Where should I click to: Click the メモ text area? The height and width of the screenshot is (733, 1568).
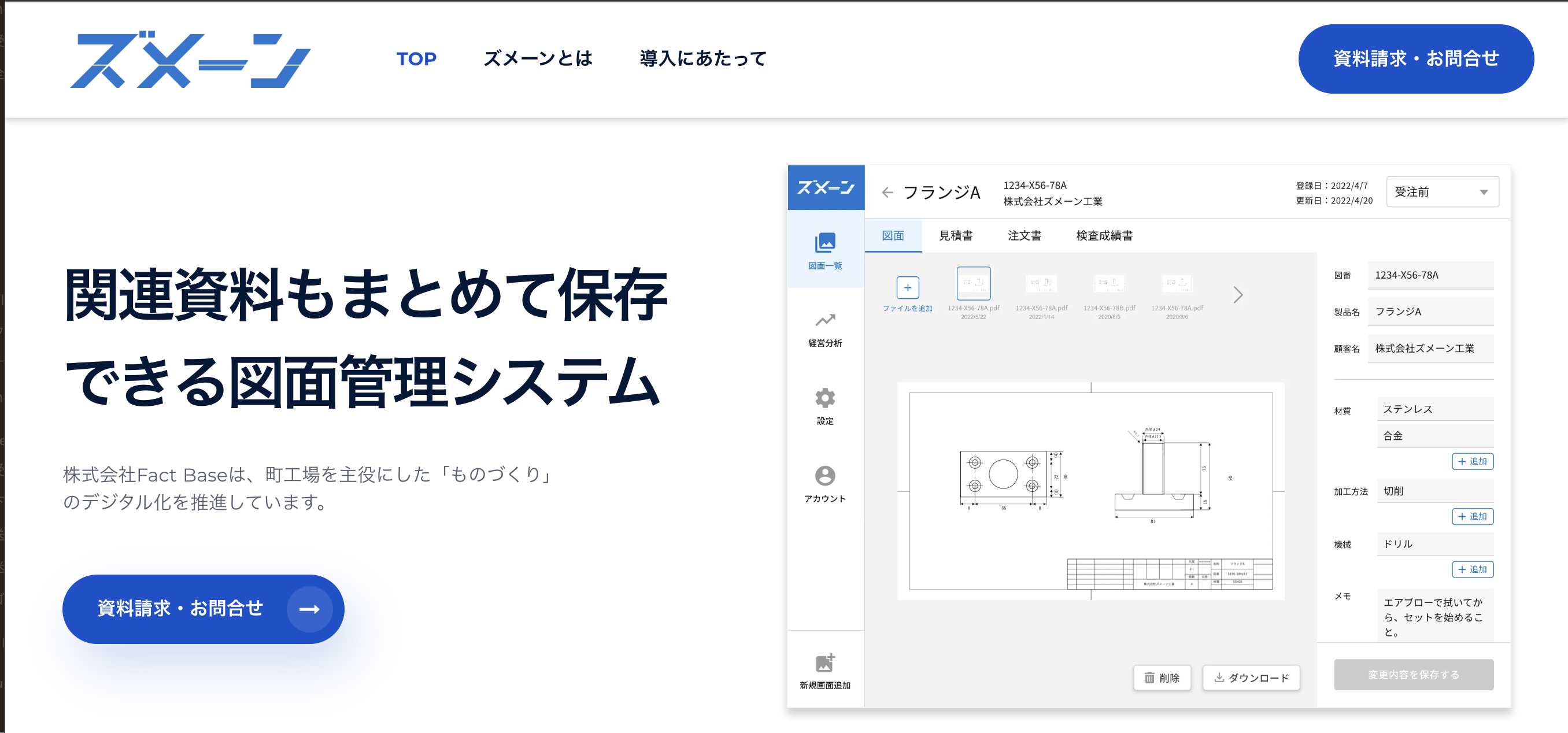[x=1435, y=615]
